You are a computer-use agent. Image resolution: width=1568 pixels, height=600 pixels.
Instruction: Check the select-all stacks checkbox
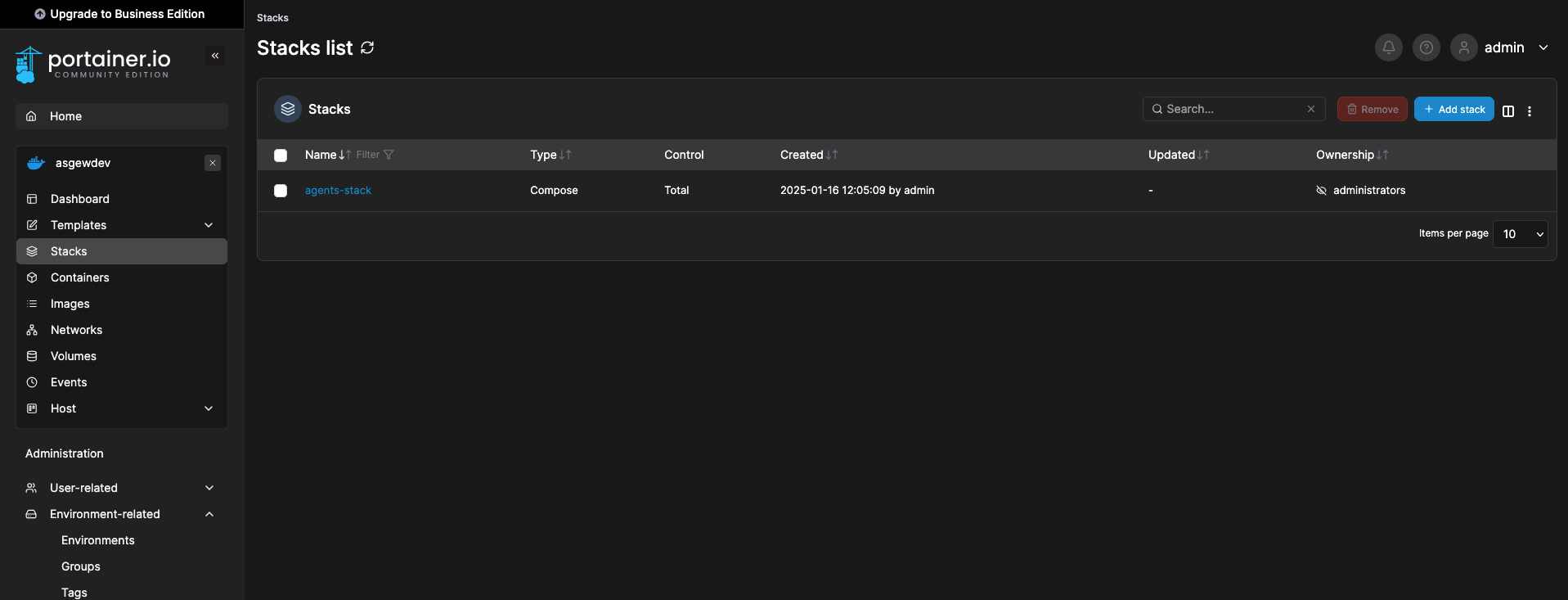(x=281, y=156)
